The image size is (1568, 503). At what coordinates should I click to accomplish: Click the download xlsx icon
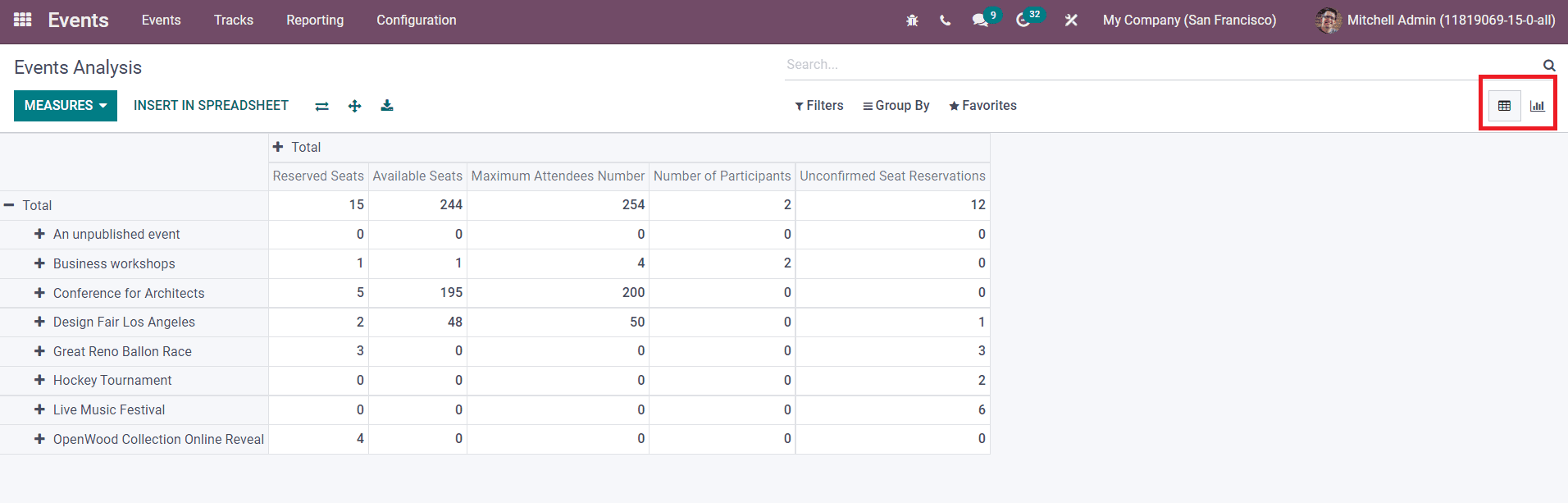pyautogui.click(x=387, y=106)
